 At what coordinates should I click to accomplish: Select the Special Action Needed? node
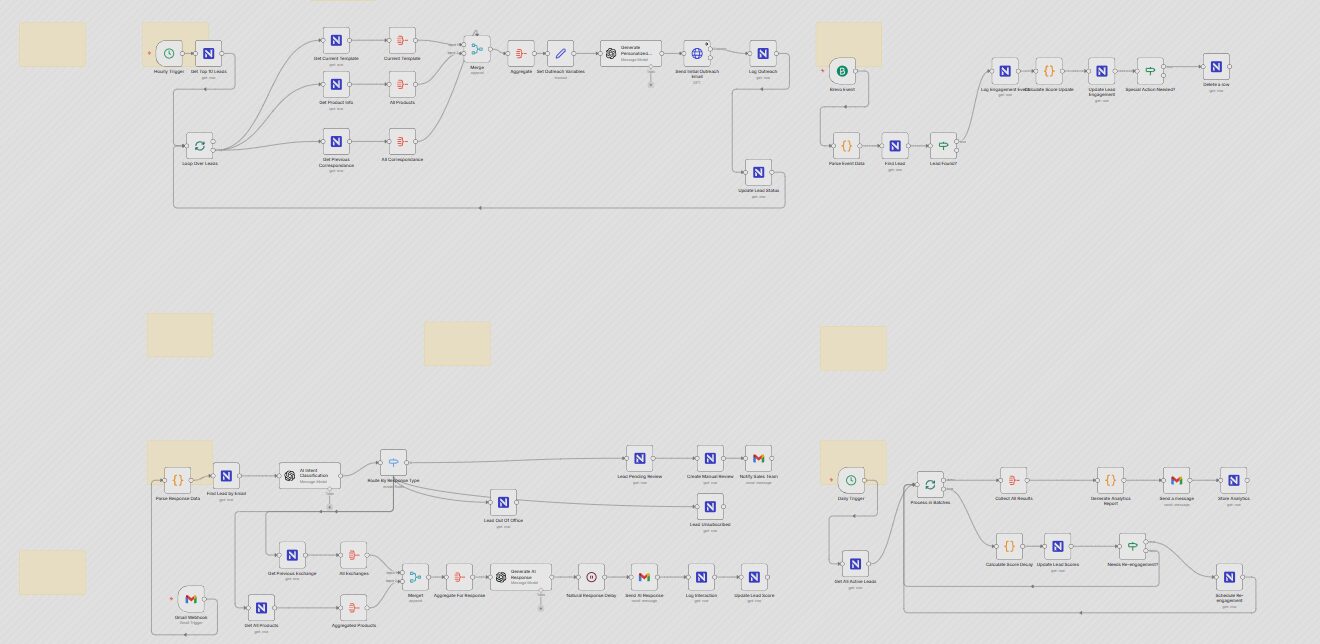click(1150, 71)
